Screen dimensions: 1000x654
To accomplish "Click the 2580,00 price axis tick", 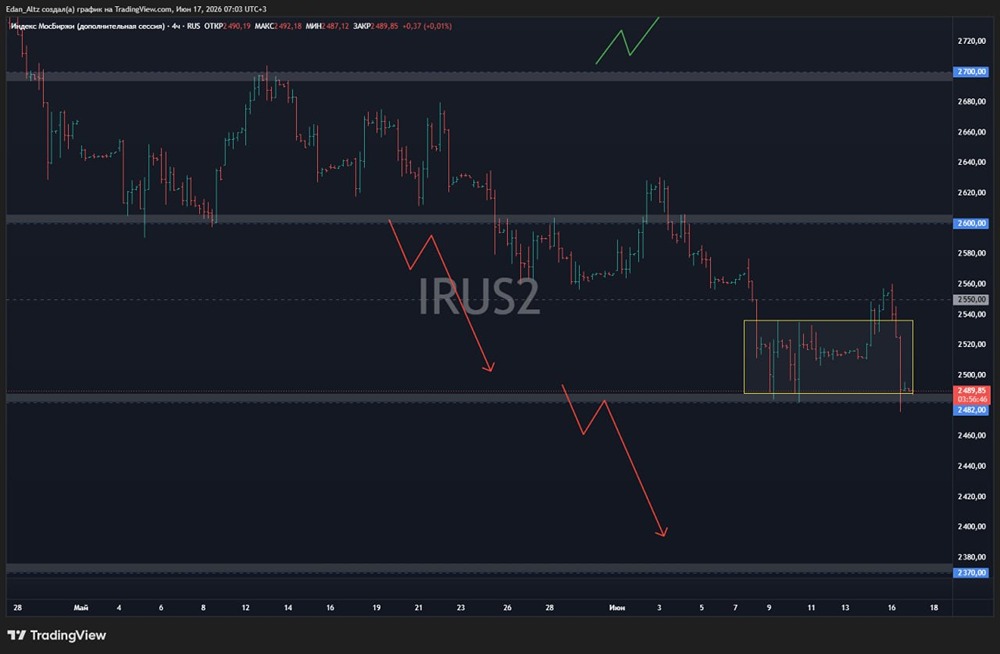I will (x=971, y=253).
